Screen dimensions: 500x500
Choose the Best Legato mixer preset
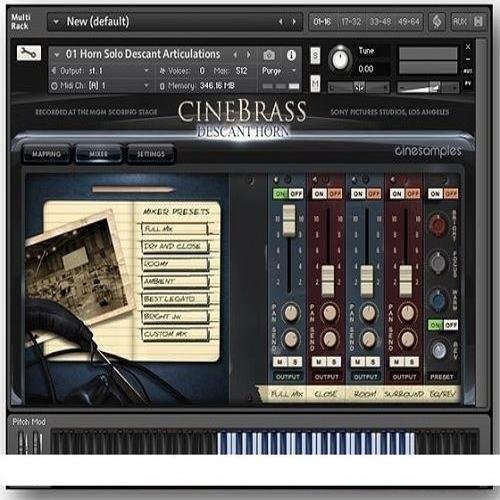tap(175, 299)
